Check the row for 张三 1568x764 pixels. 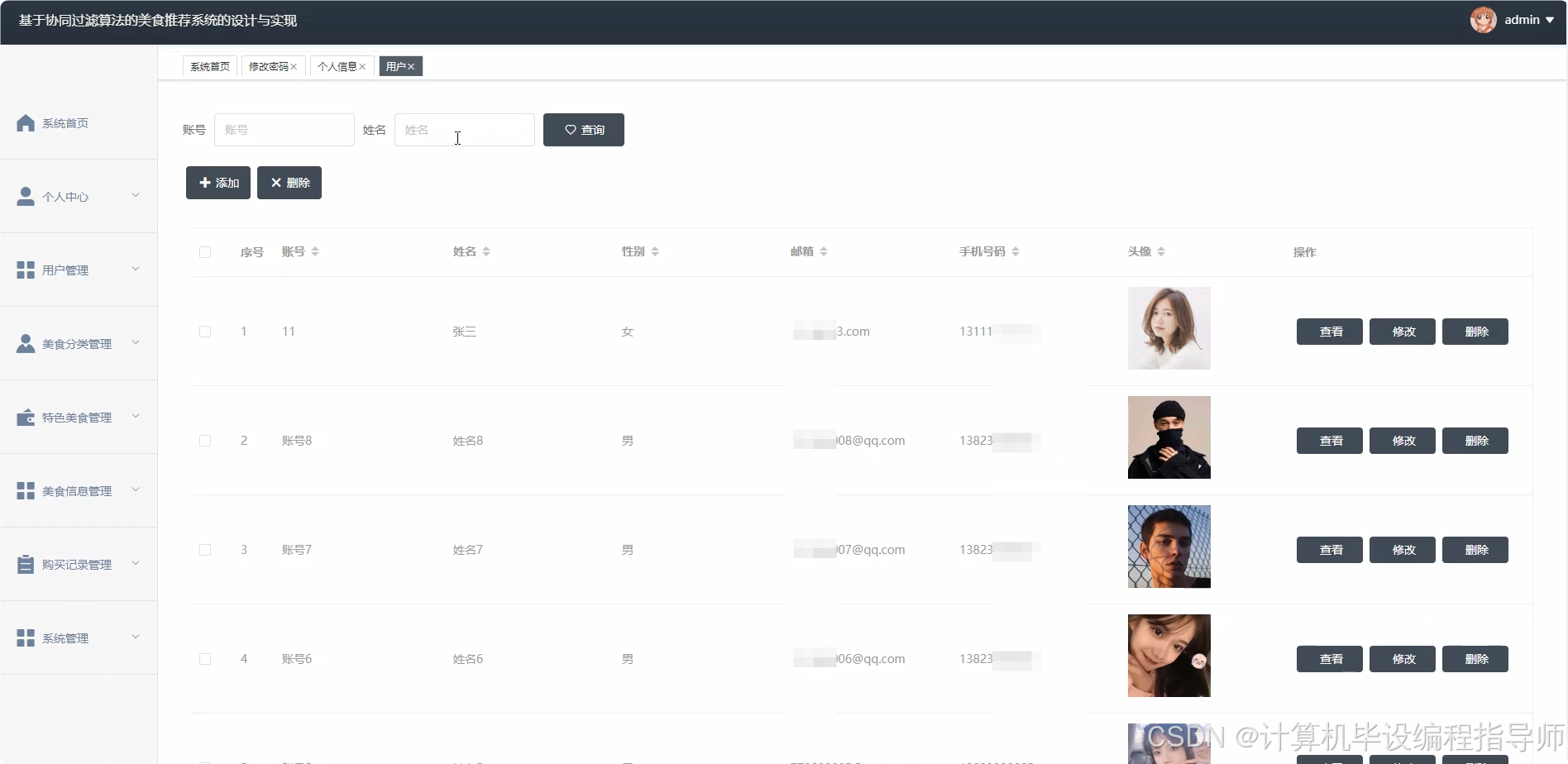(205, 332)
